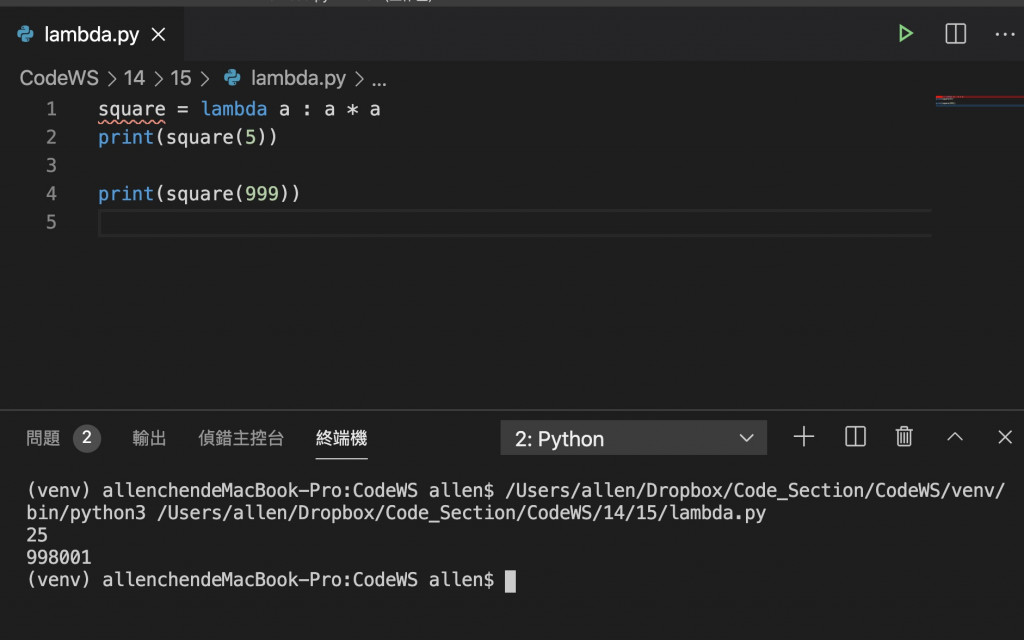Switch to the 偵錯主控台 debug console tab
Viewport: 1024px width, 640px height.
click(x=241, y=438)
